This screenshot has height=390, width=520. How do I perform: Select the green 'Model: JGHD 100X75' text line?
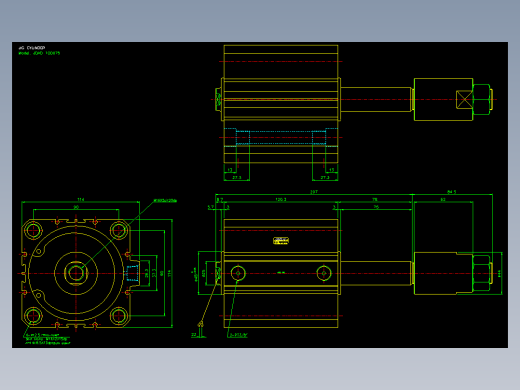click(39, 53)
